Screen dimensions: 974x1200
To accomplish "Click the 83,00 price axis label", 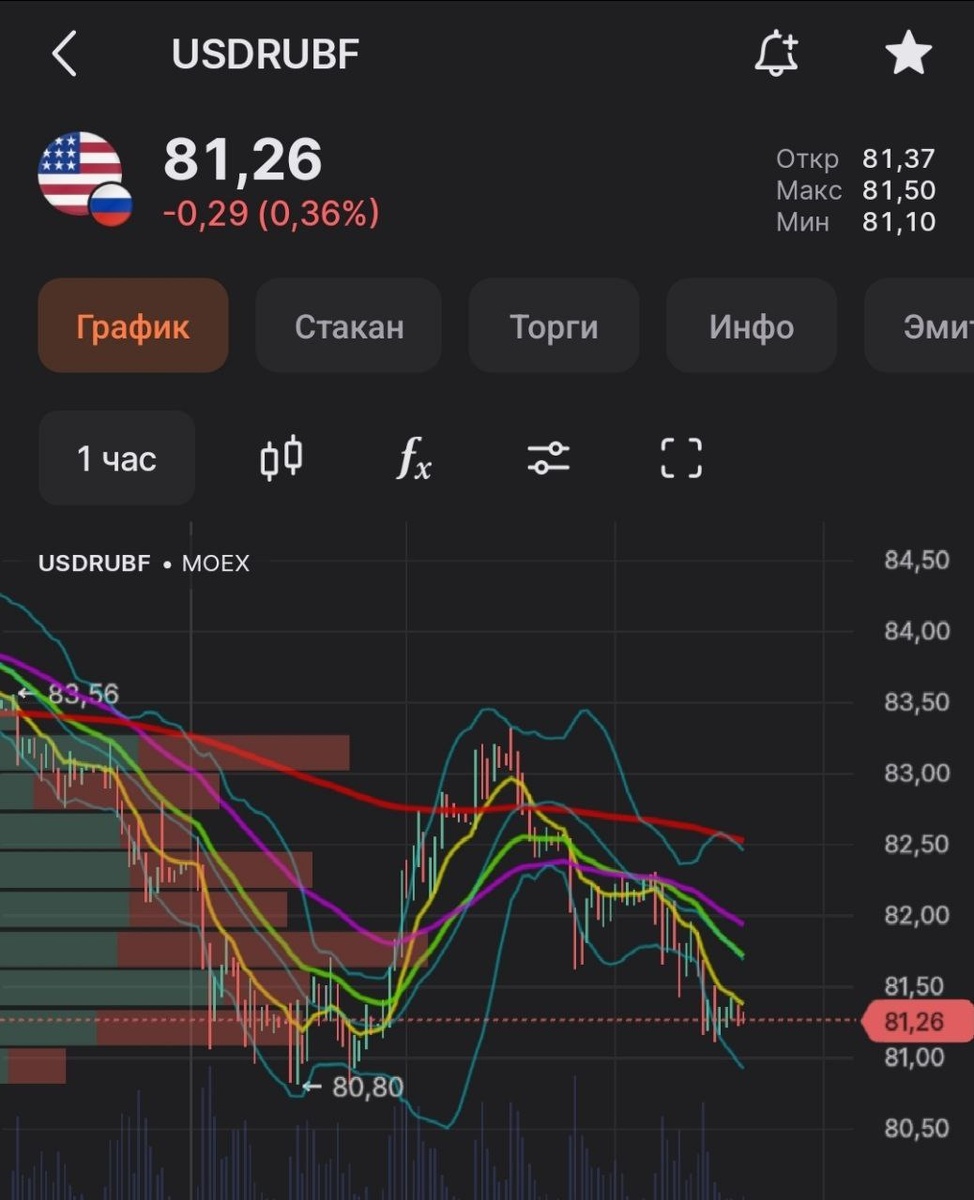I will [916, 773].
